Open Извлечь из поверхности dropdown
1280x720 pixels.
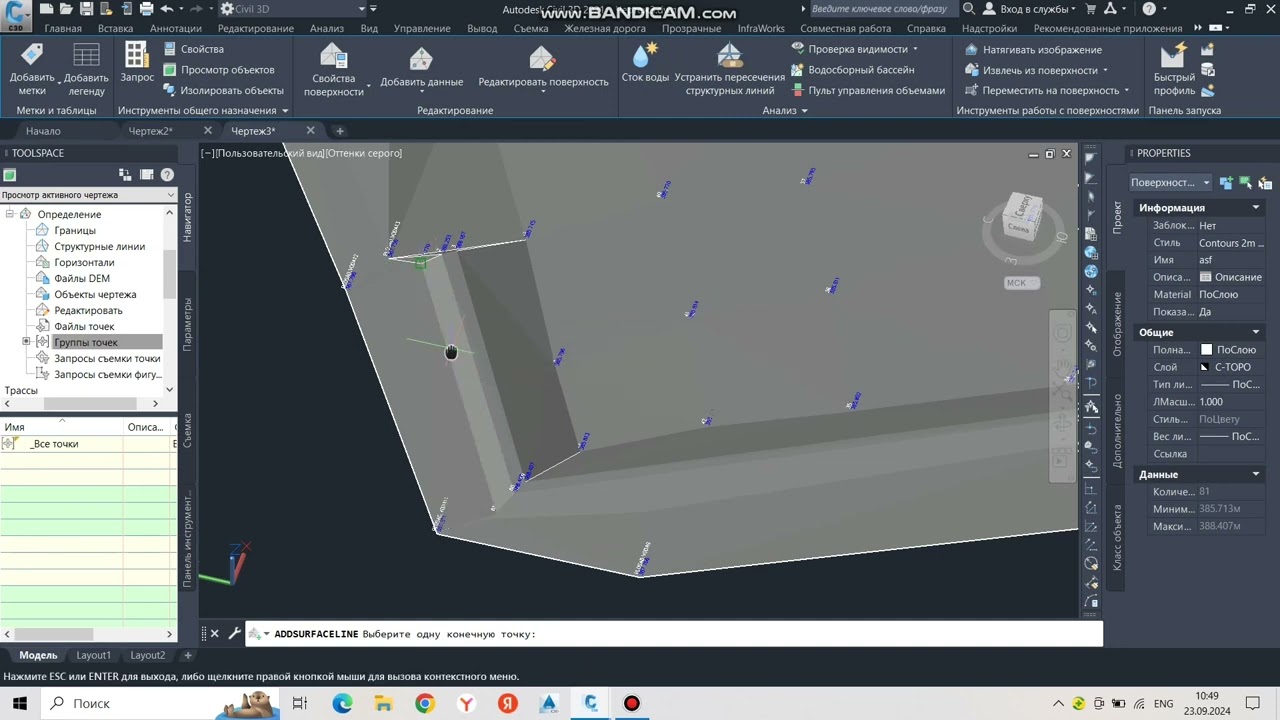coord(1037,71)
